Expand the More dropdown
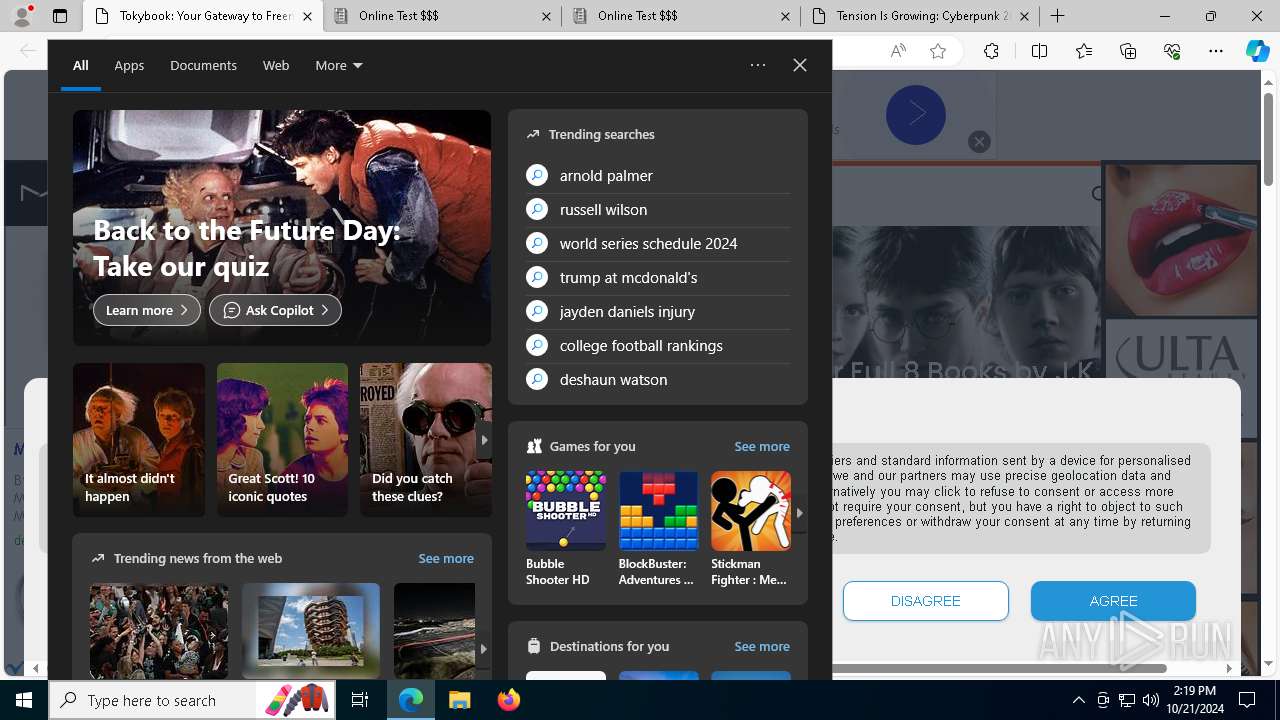 (339, 65)
